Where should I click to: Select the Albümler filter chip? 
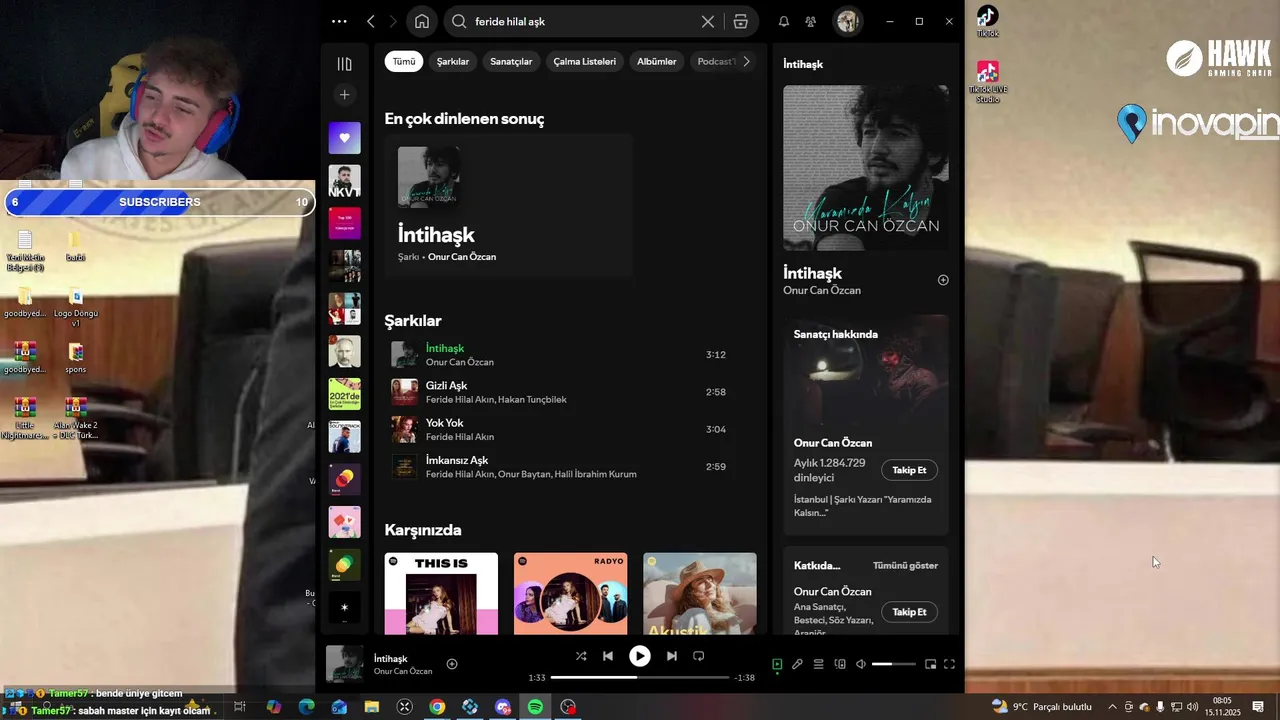657,61
